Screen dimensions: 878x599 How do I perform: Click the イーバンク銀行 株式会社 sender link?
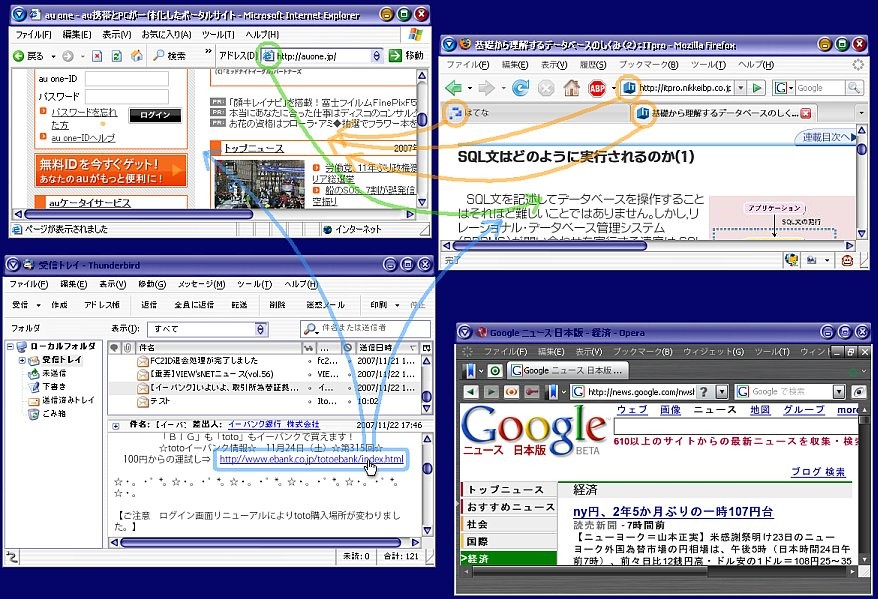coord(273,424)
